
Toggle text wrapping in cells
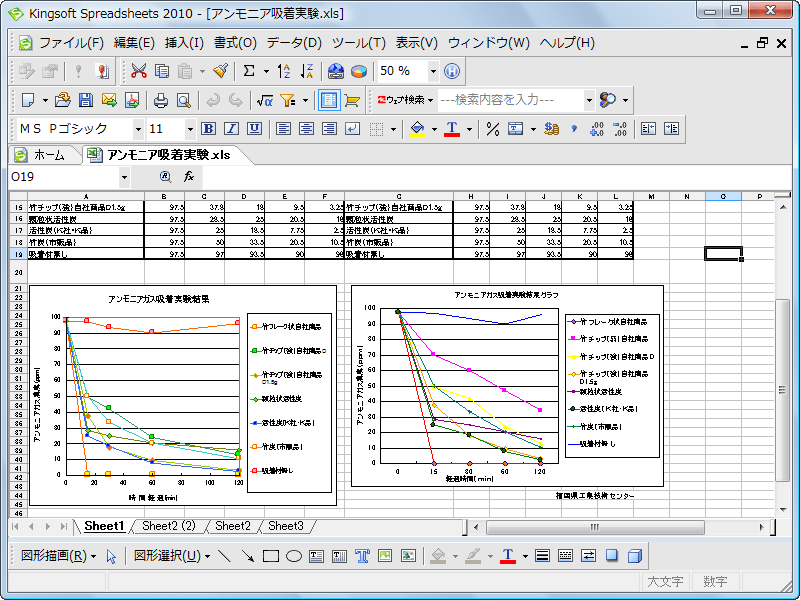pyautogui.click(x=353, y=129)
